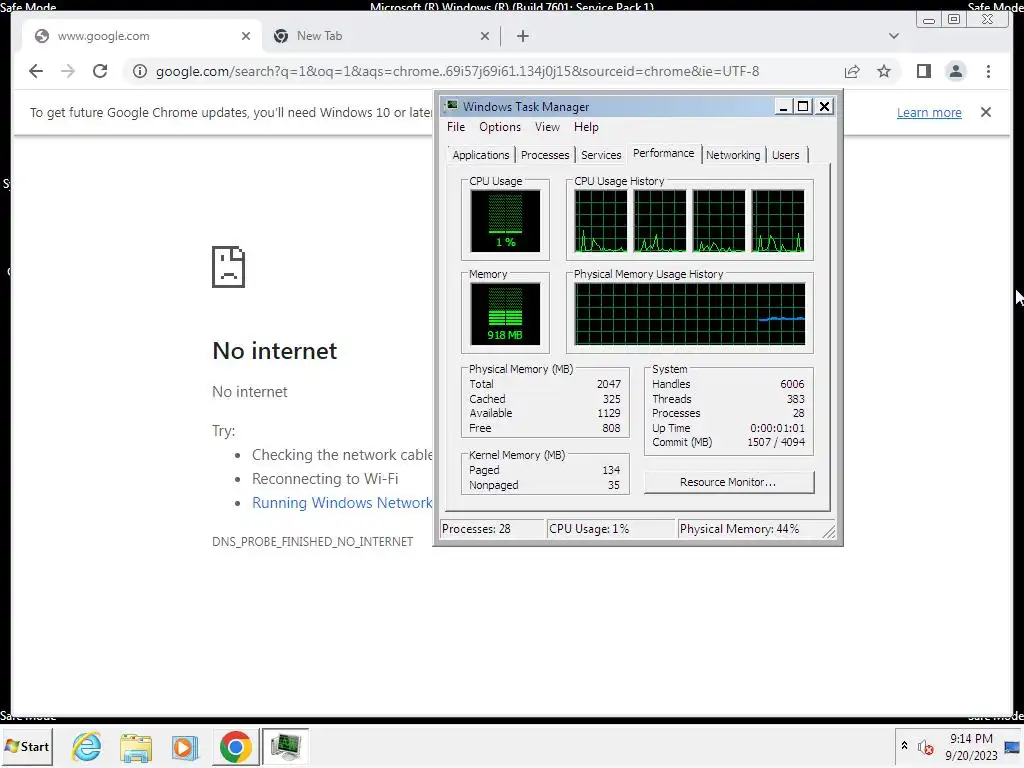Open Resource Monitor
Image resolution: width=1024 pixels, height=768 pixels.
click(728, 482)
